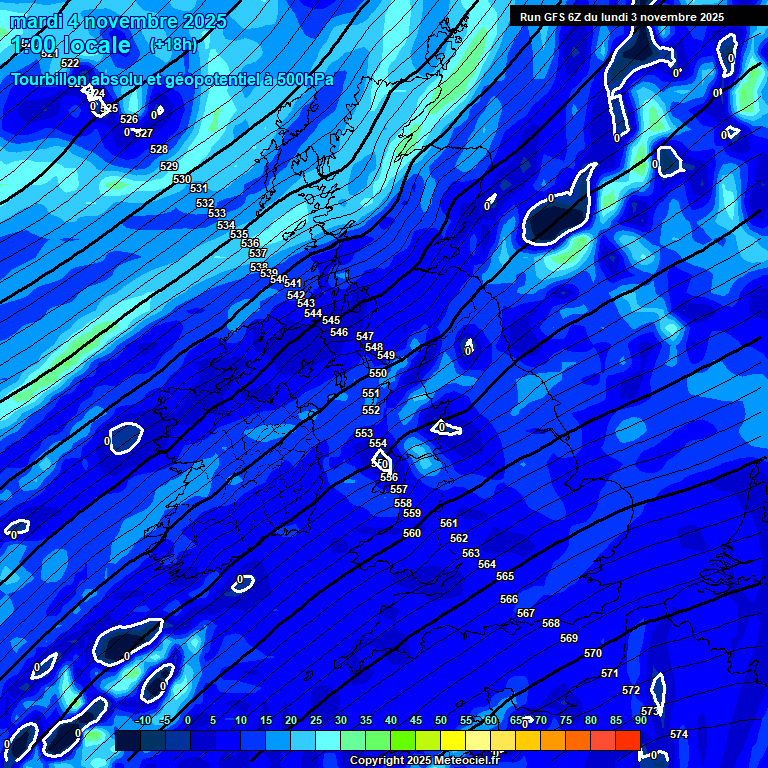Click the Run GFS 6Z header label
This screenshot has height=768, width=768.
(622, 17)
